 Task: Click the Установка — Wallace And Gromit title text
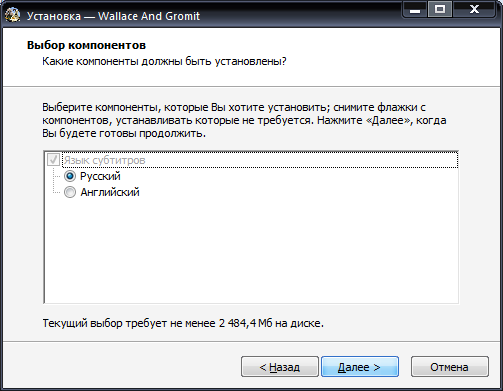click(x=113, y=16)
